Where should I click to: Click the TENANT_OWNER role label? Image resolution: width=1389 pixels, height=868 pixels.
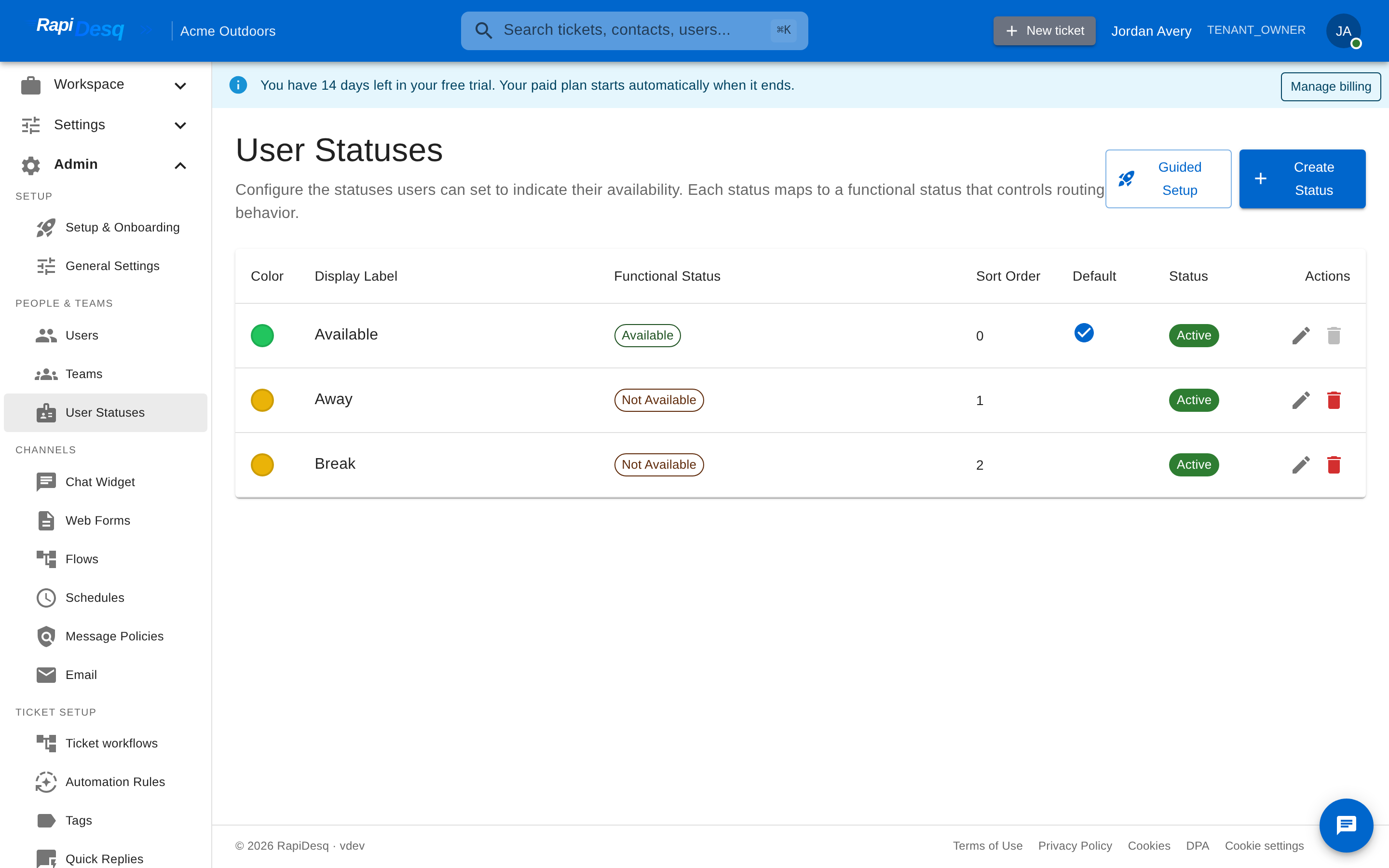coord(1256,30)
